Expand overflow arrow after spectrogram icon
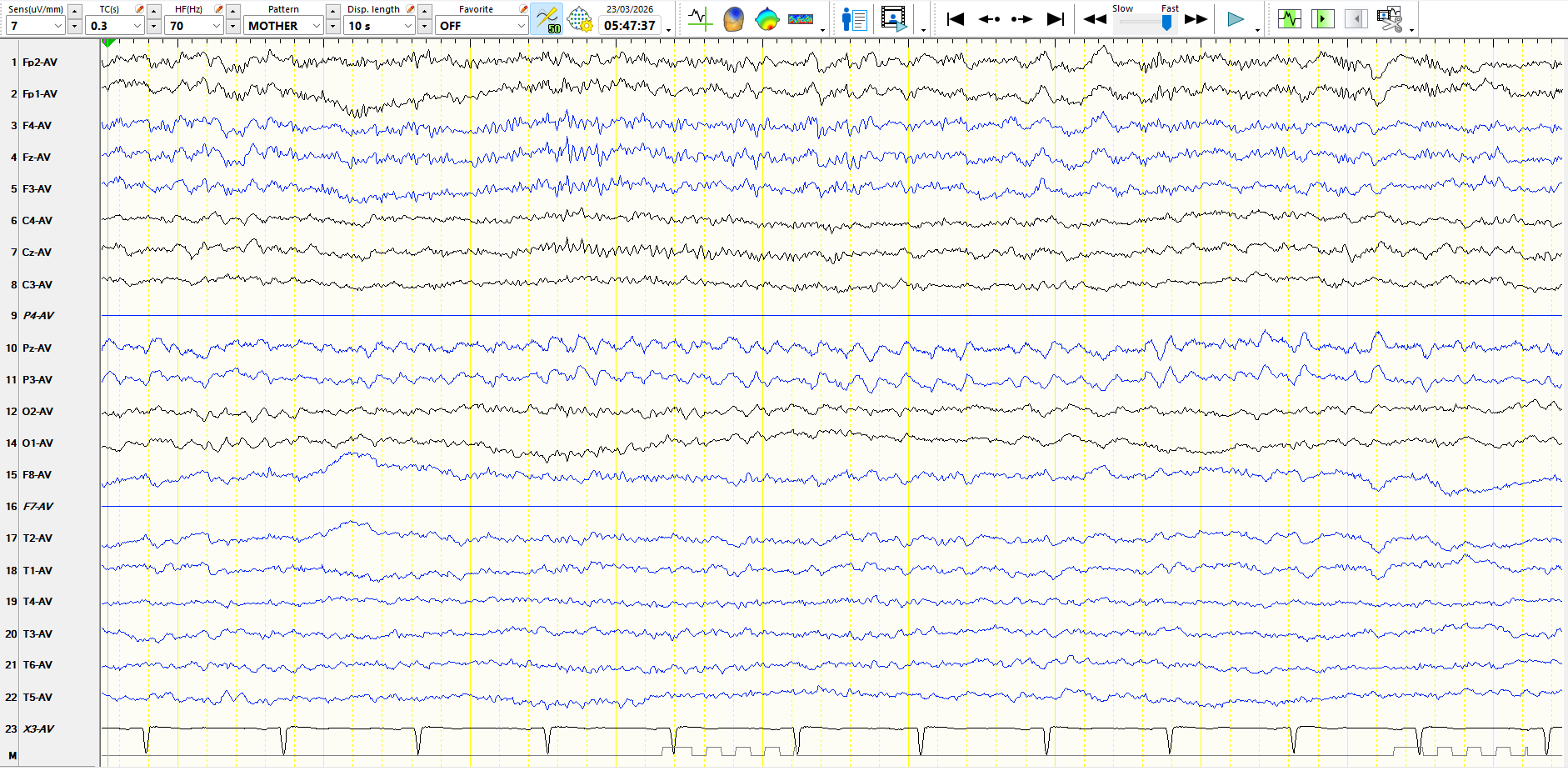Viewport: 1568px width, 771px height. pos(822,29)
